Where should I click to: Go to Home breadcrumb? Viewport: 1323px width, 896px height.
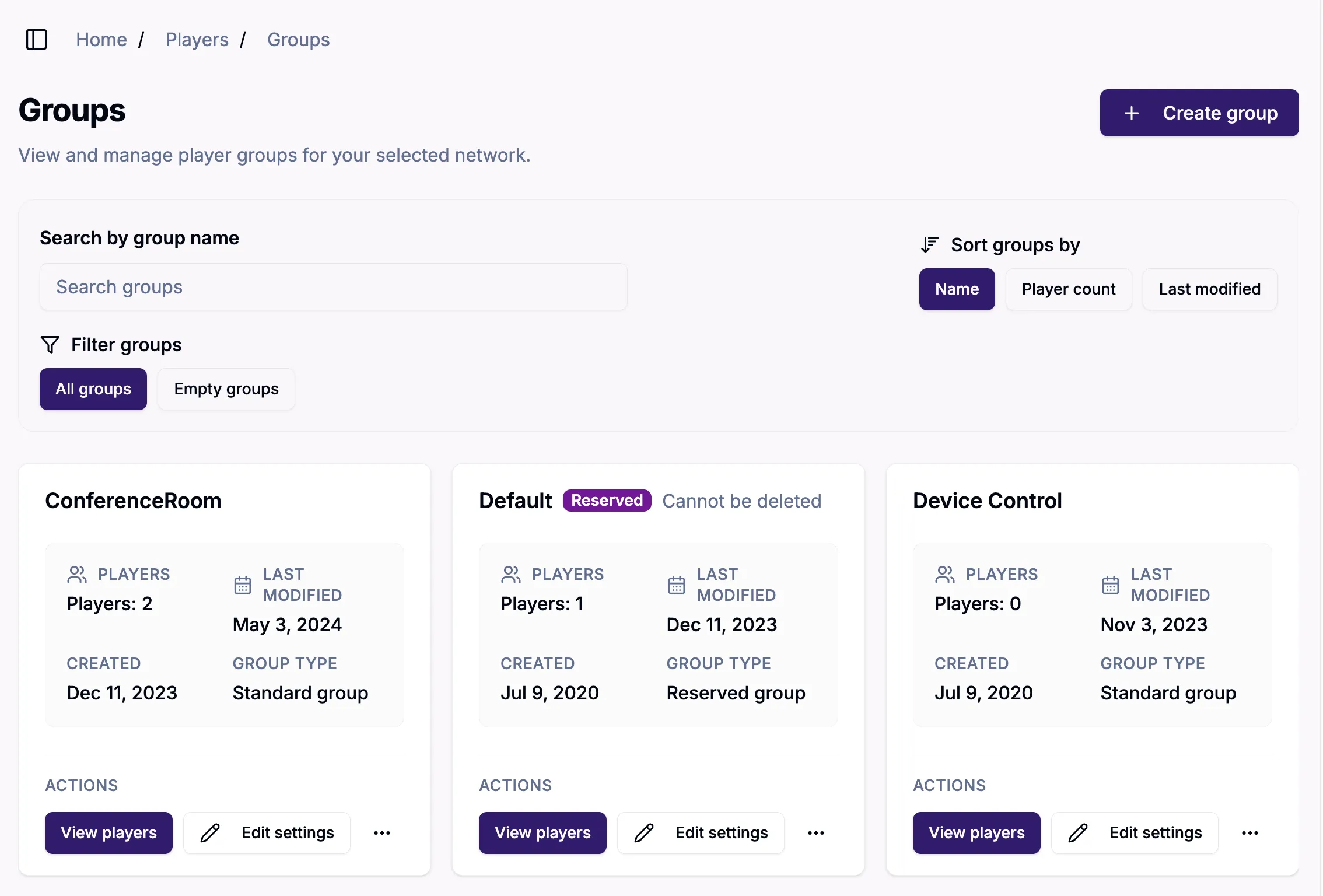point(101,40)
